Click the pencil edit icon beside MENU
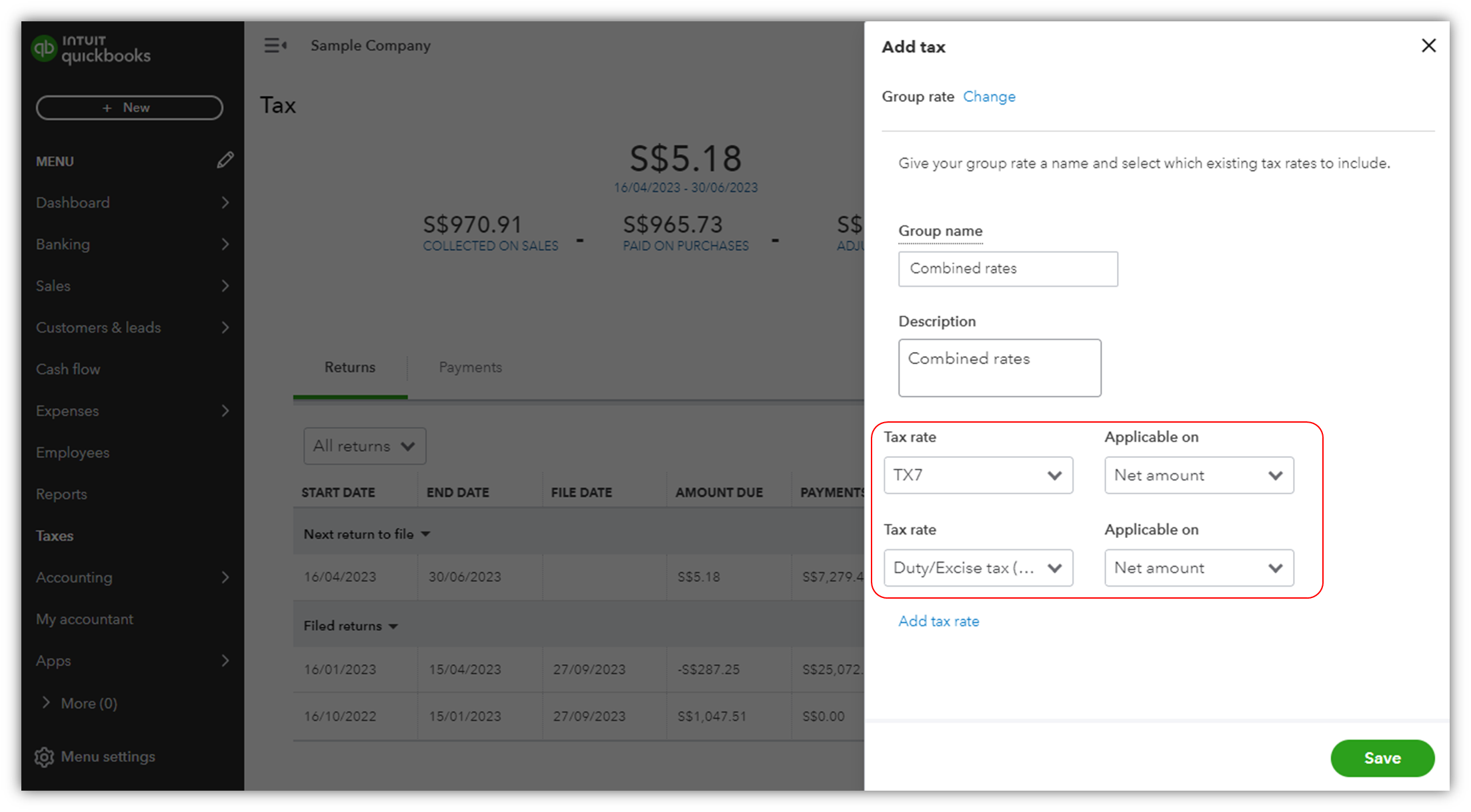Image resolution: width=1471 pixels, height=812 pixels. [x=225, y=160]
